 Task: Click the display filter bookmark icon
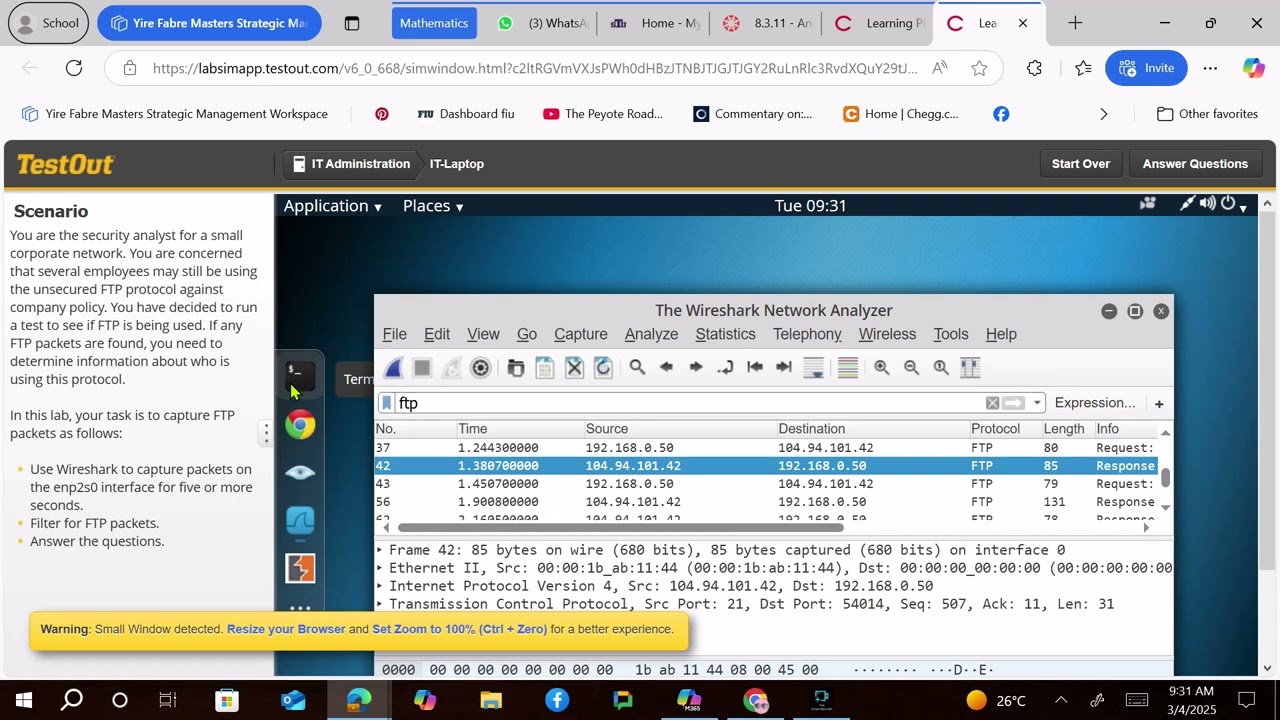click(x=387, y=403)
